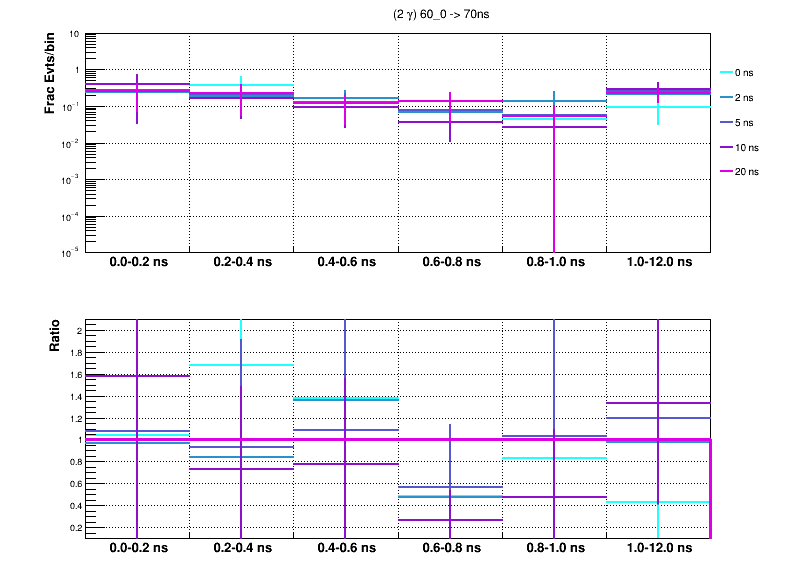Select "0.6-0.8 ns" label under ratio plot
The height and width of the screenshot is (572, 796).
pyautogui.click(x=449, y=549)
